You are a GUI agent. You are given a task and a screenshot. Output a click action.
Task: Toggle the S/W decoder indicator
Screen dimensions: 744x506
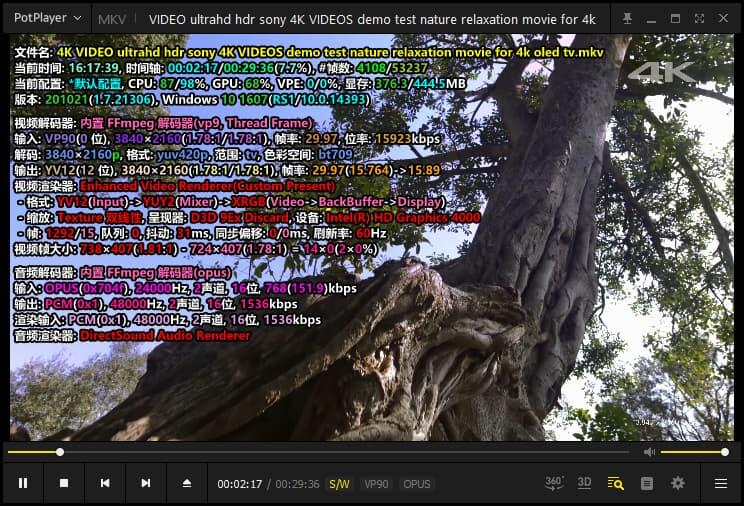(x=340, y=484)
